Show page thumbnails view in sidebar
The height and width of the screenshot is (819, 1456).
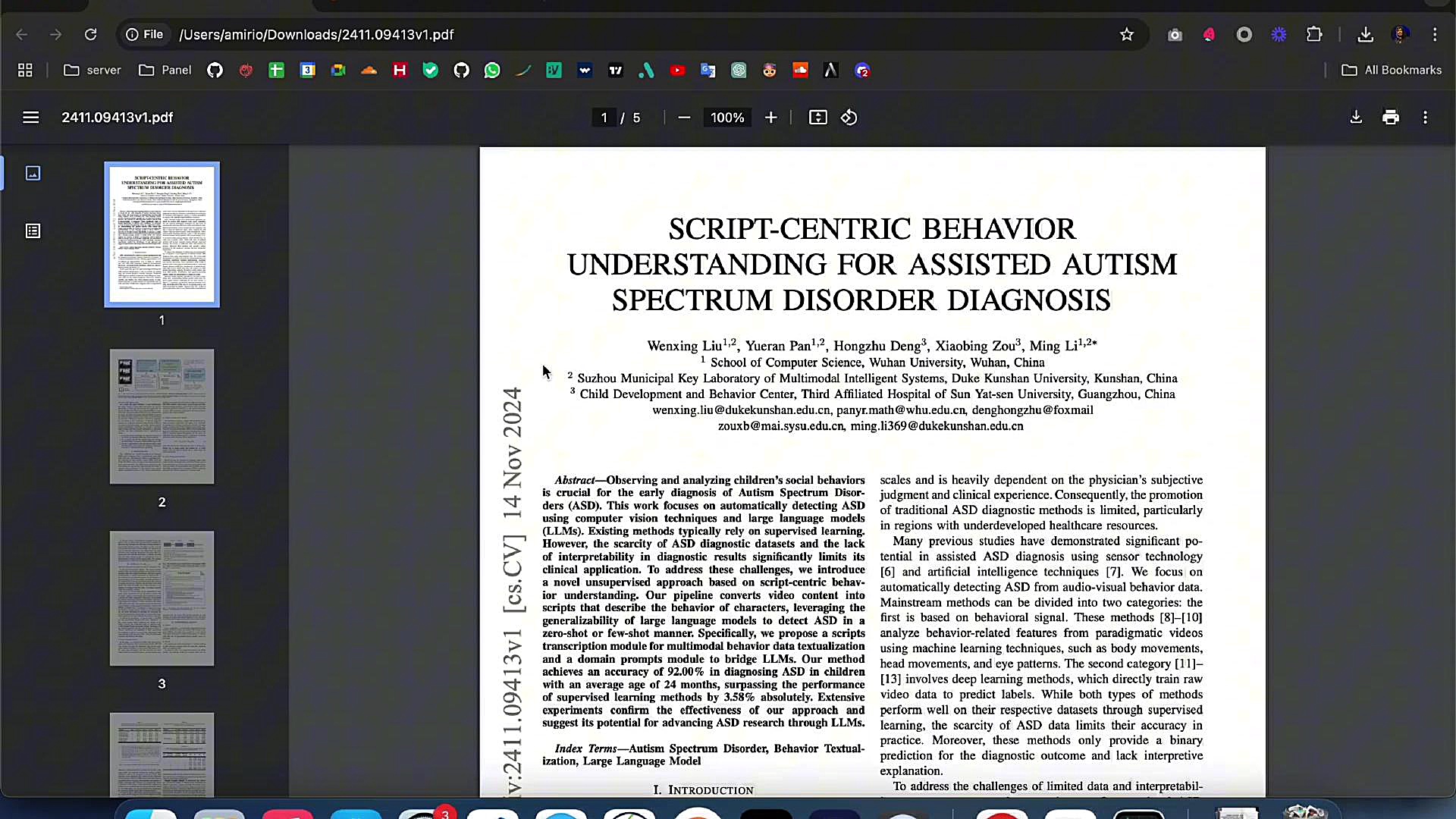coord(33,174)
